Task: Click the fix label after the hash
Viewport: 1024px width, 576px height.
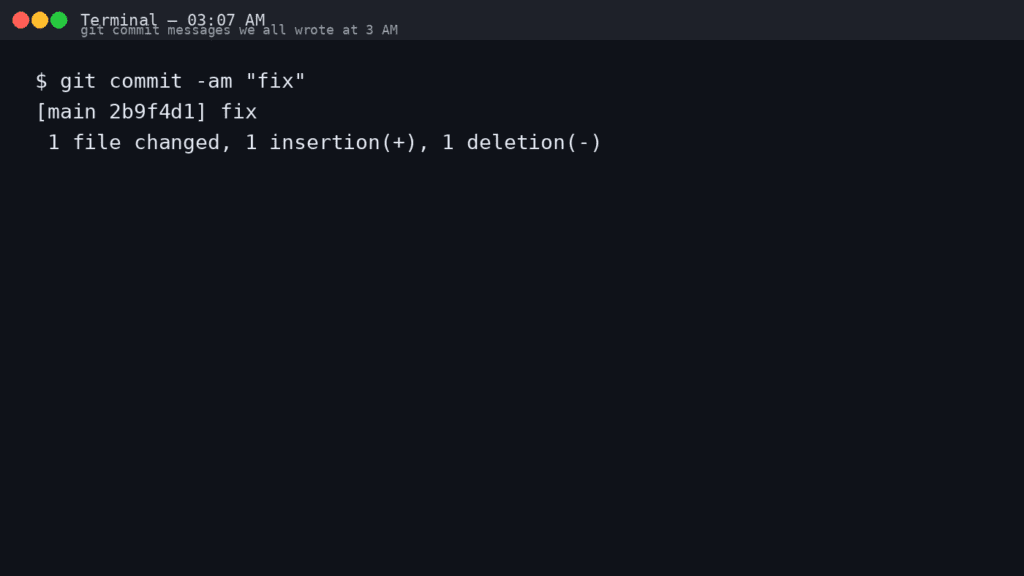Action: pyautogui.click(x=239, y=111)
